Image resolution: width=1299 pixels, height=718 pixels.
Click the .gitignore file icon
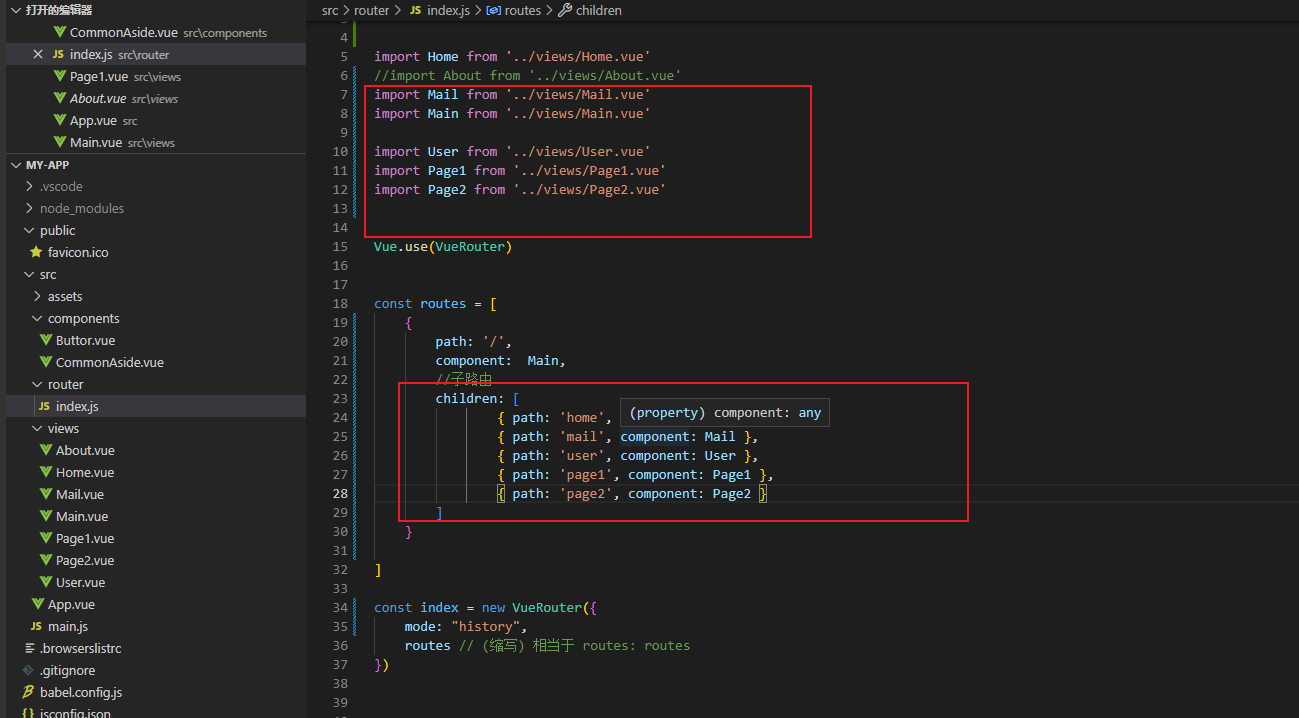coord(29,671)
